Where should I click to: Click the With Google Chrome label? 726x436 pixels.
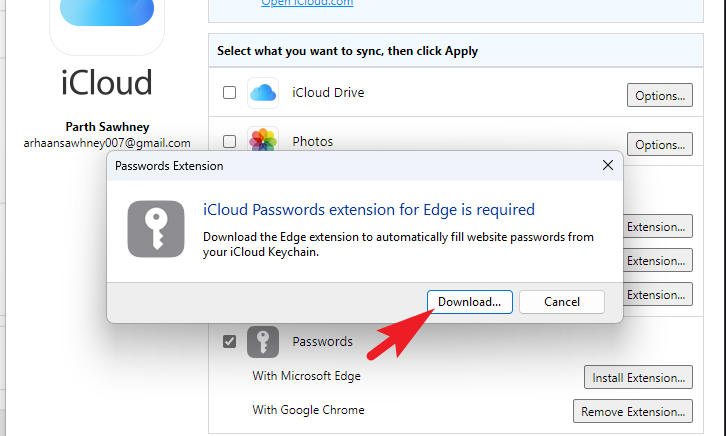(x=308, y=409)
